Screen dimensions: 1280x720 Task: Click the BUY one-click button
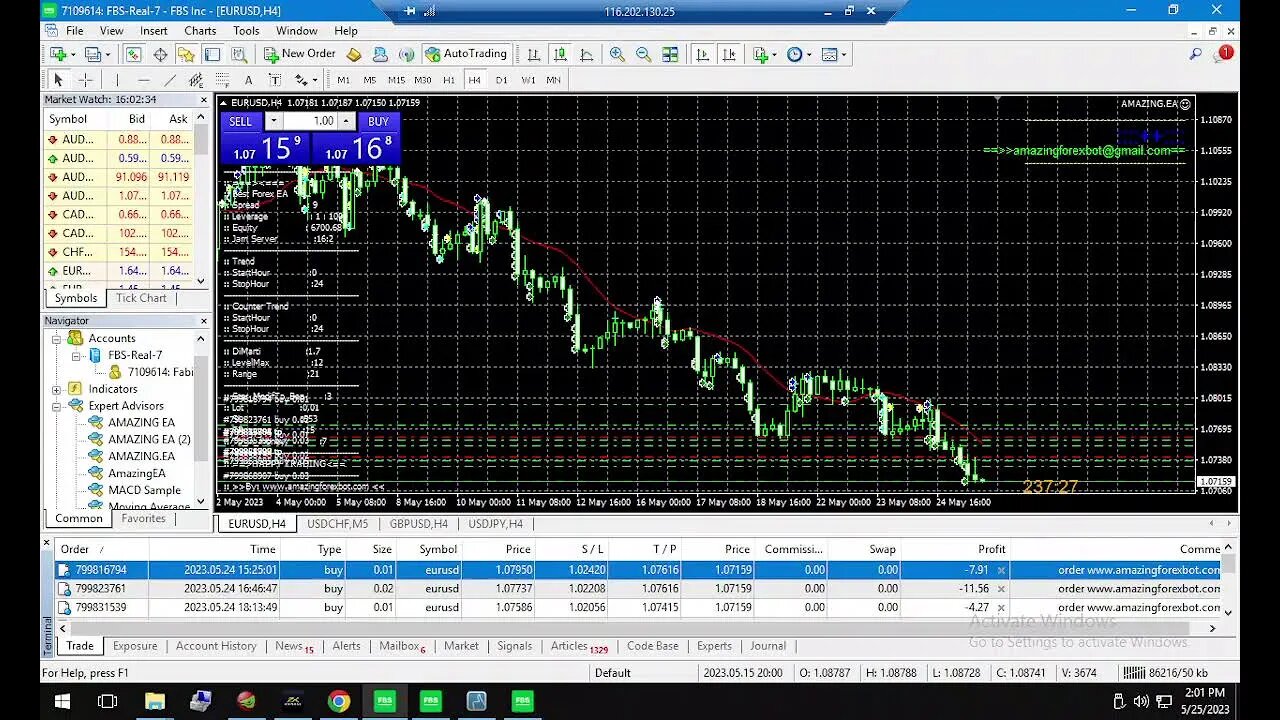coord(378,121)
